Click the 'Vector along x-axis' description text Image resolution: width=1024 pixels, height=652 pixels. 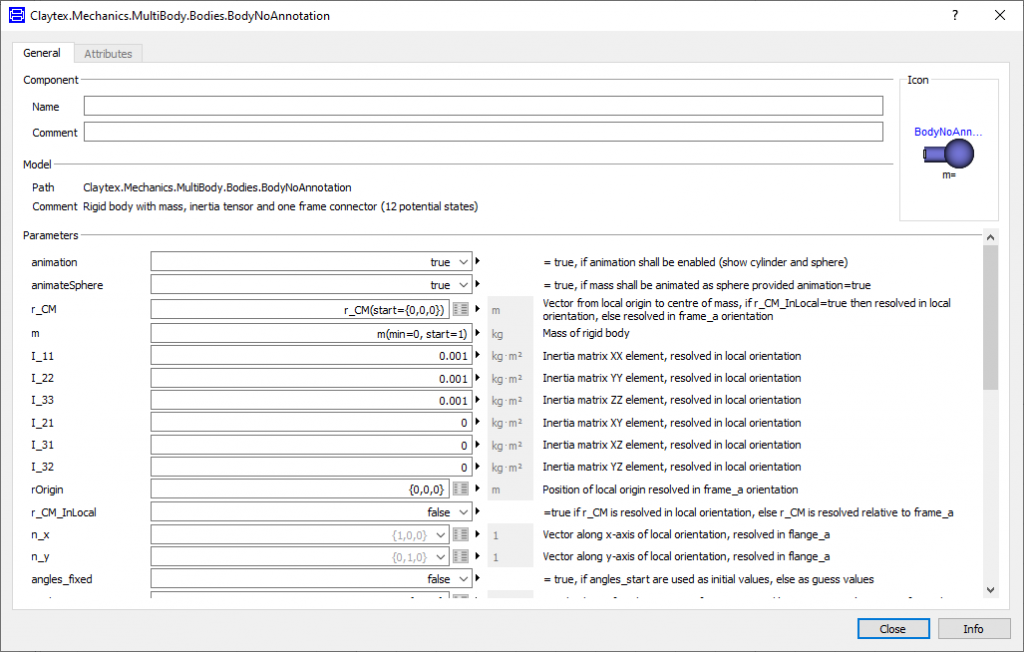tap(686, 534)
